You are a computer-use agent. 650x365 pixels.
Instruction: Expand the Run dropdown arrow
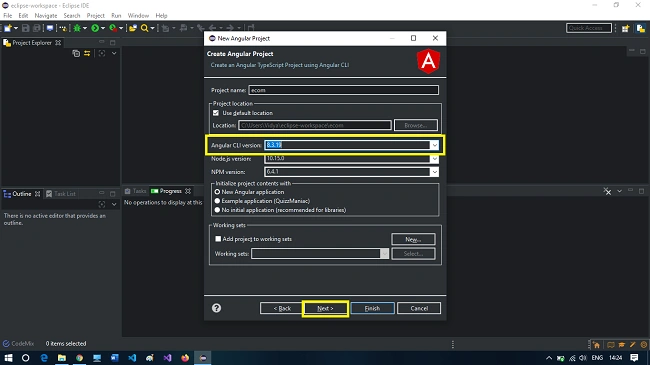[x=102, y=28]
